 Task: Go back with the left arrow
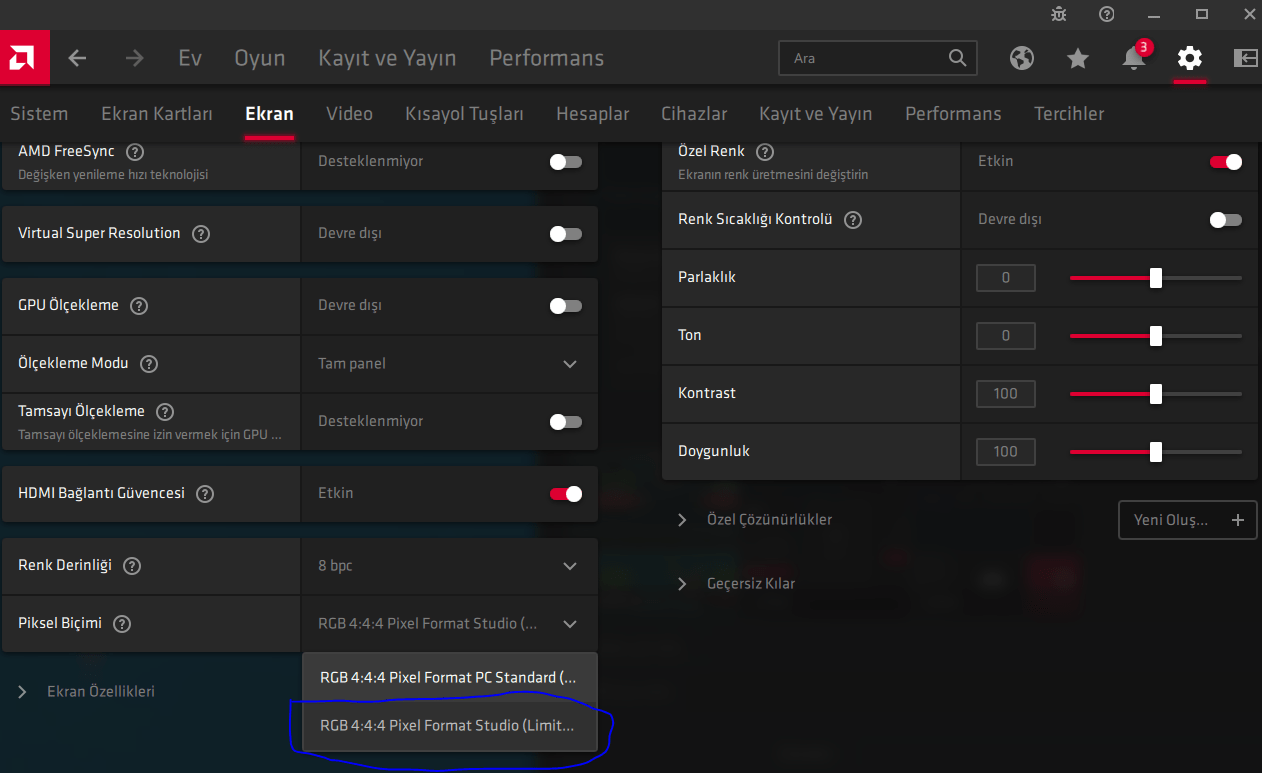click(x=78, y=58)
